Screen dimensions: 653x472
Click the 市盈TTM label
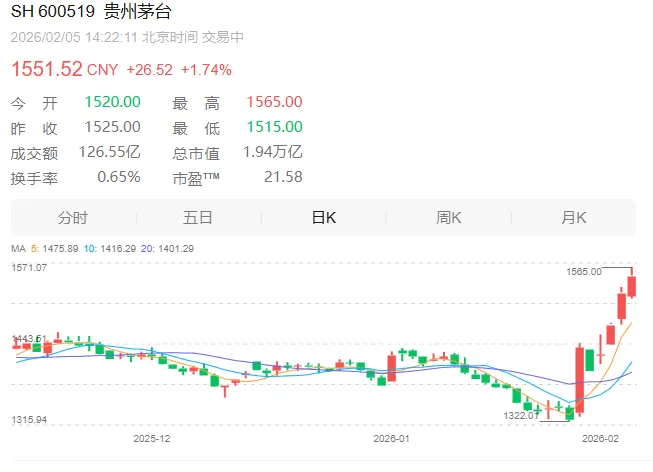(196, 179)
